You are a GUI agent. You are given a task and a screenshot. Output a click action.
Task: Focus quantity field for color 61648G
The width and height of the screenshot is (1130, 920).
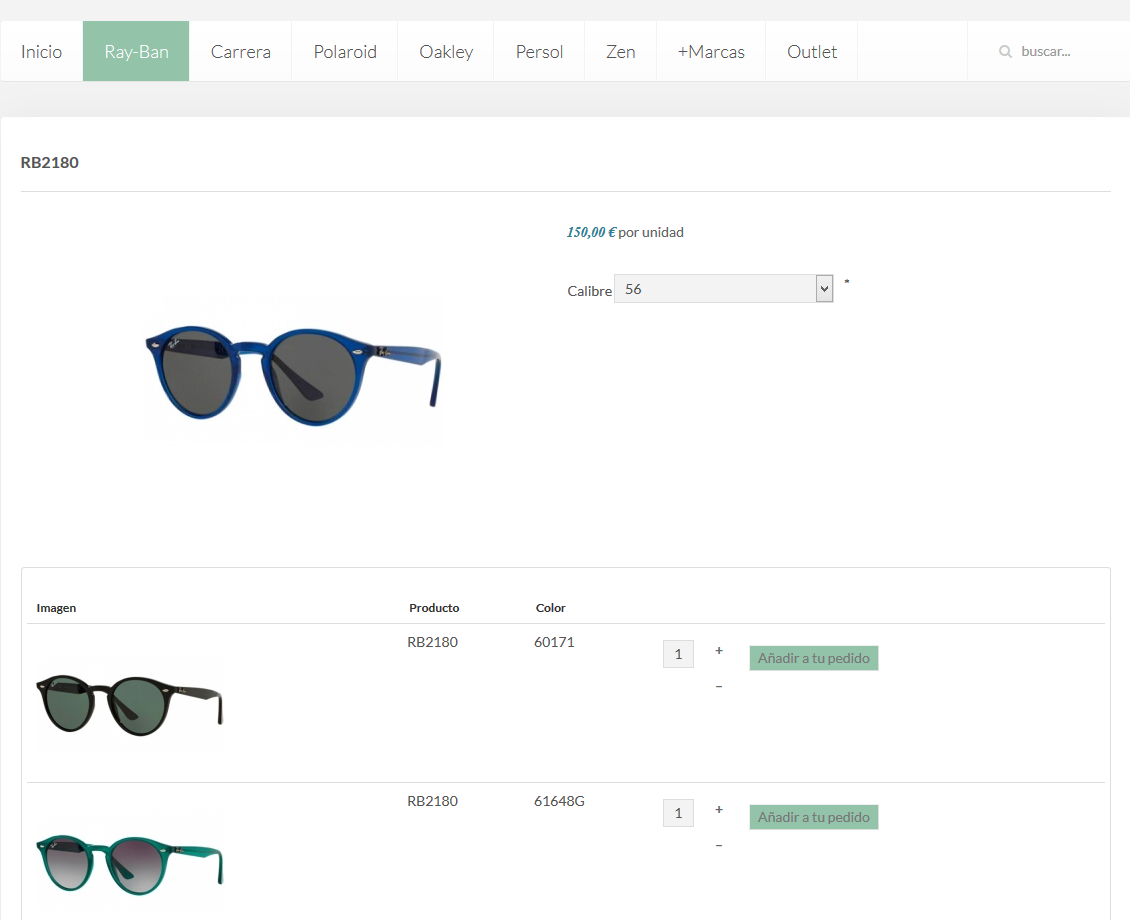pos(678,813)
